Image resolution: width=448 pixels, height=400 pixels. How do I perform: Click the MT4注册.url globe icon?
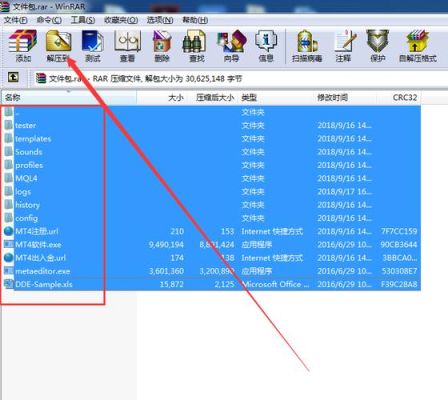9,231
